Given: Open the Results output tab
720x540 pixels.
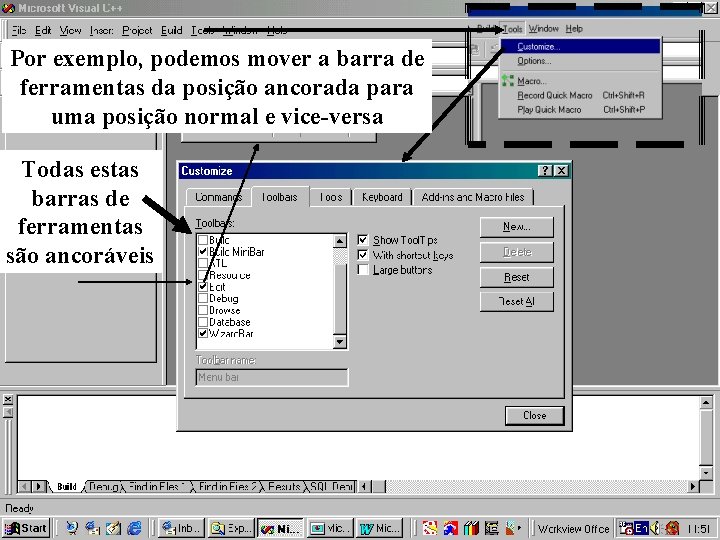Looking at the screenshot, I should click(284, 486).
